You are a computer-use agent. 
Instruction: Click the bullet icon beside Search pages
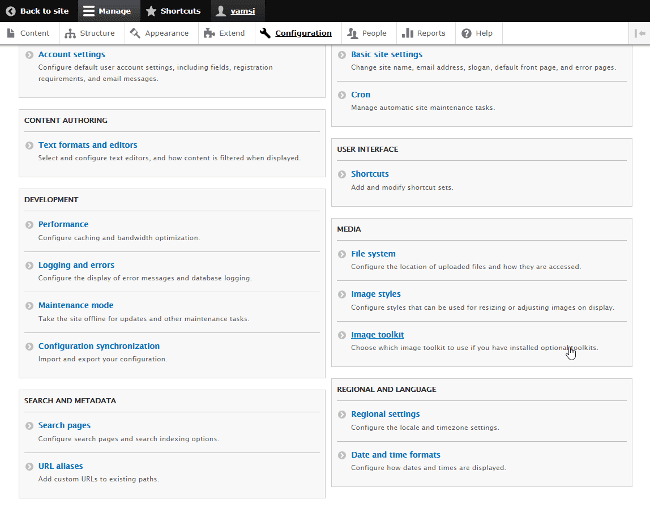click(x=29, y=426)
